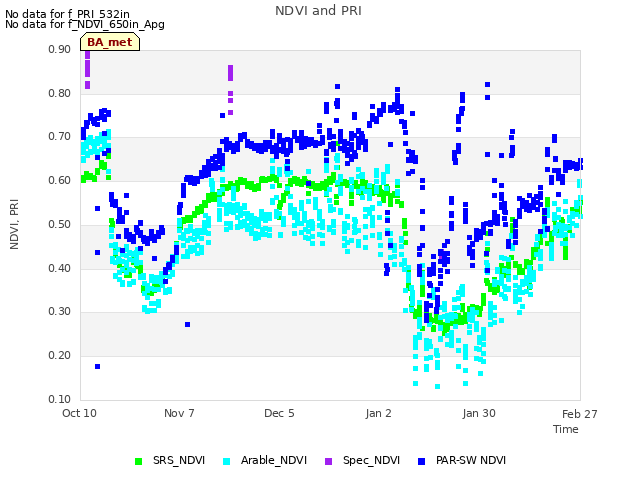
Task: Click the Feb 27 x-axis label
Action: point(580,414)
